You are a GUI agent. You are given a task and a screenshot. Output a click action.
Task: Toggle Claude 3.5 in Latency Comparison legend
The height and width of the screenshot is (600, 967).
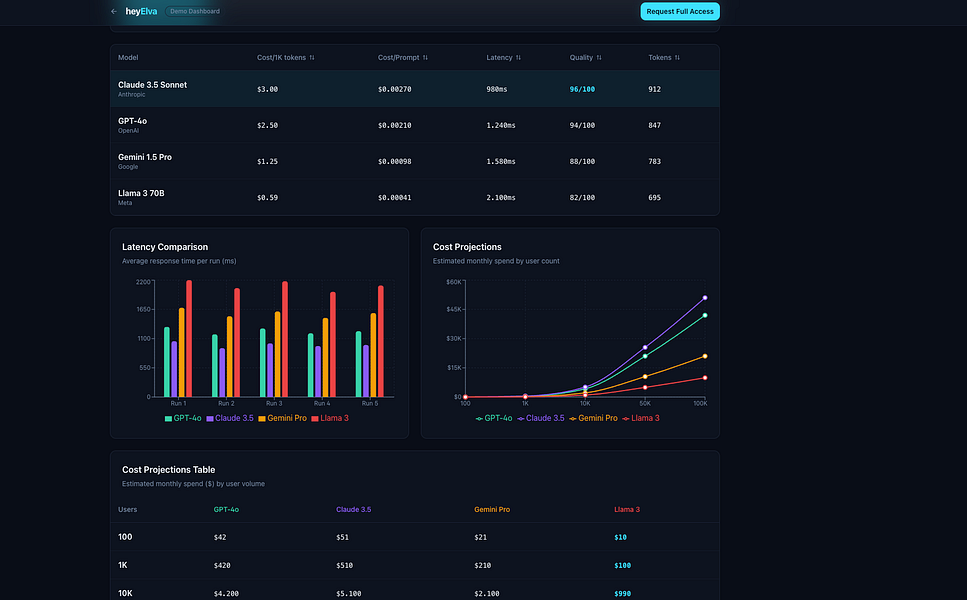[230, 418]
